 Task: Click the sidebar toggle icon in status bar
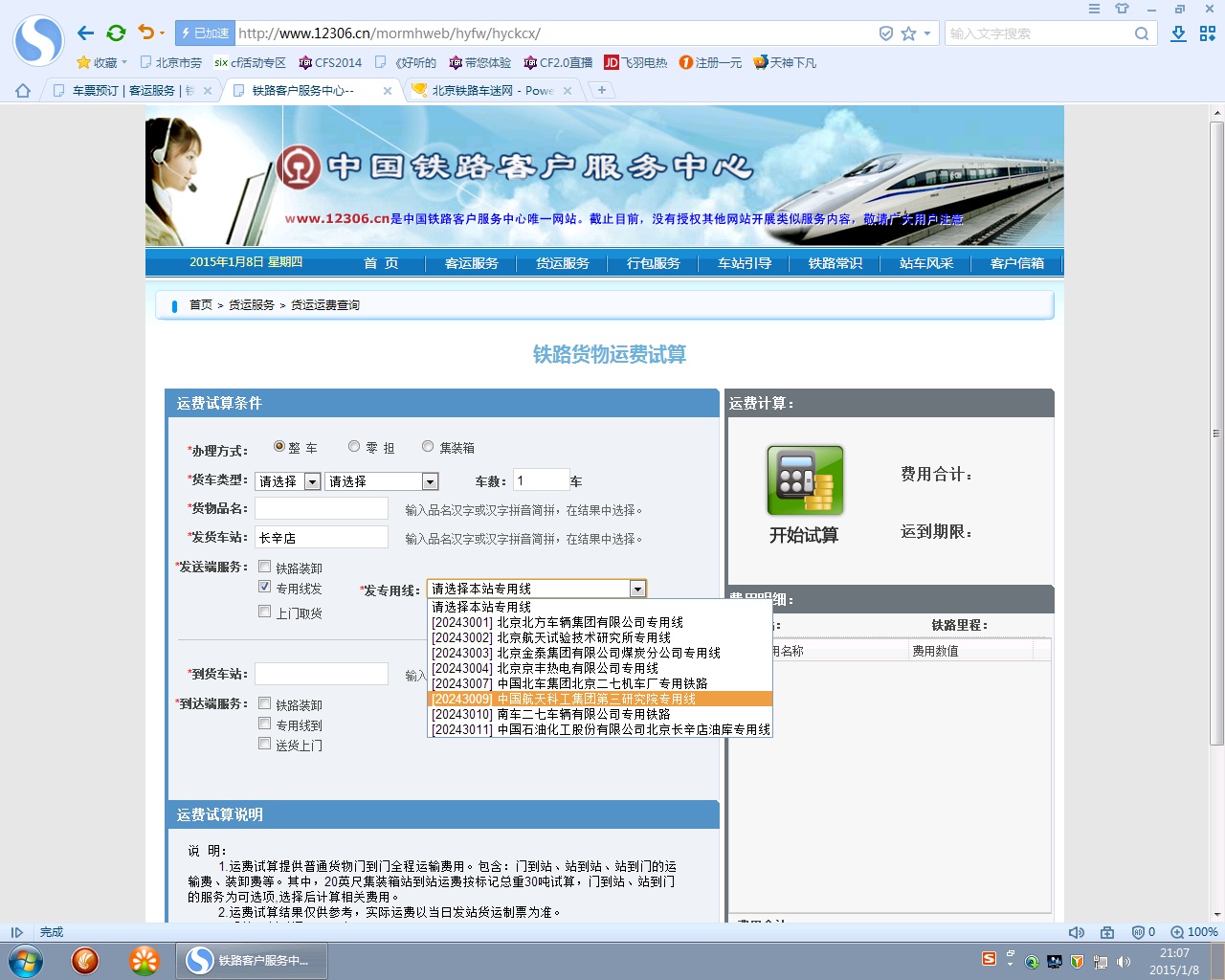point(17,932)
